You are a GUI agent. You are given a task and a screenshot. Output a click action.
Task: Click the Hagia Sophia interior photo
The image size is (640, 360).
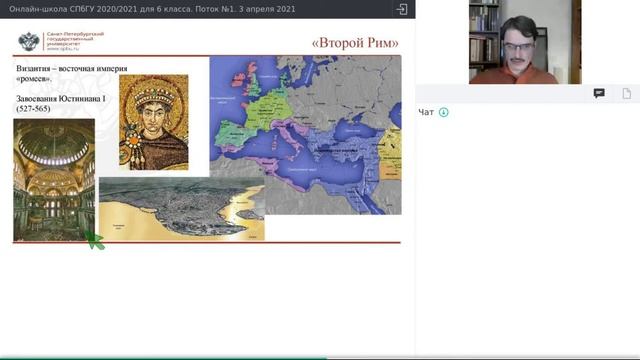pyautogui.click(x=54, y=180)
